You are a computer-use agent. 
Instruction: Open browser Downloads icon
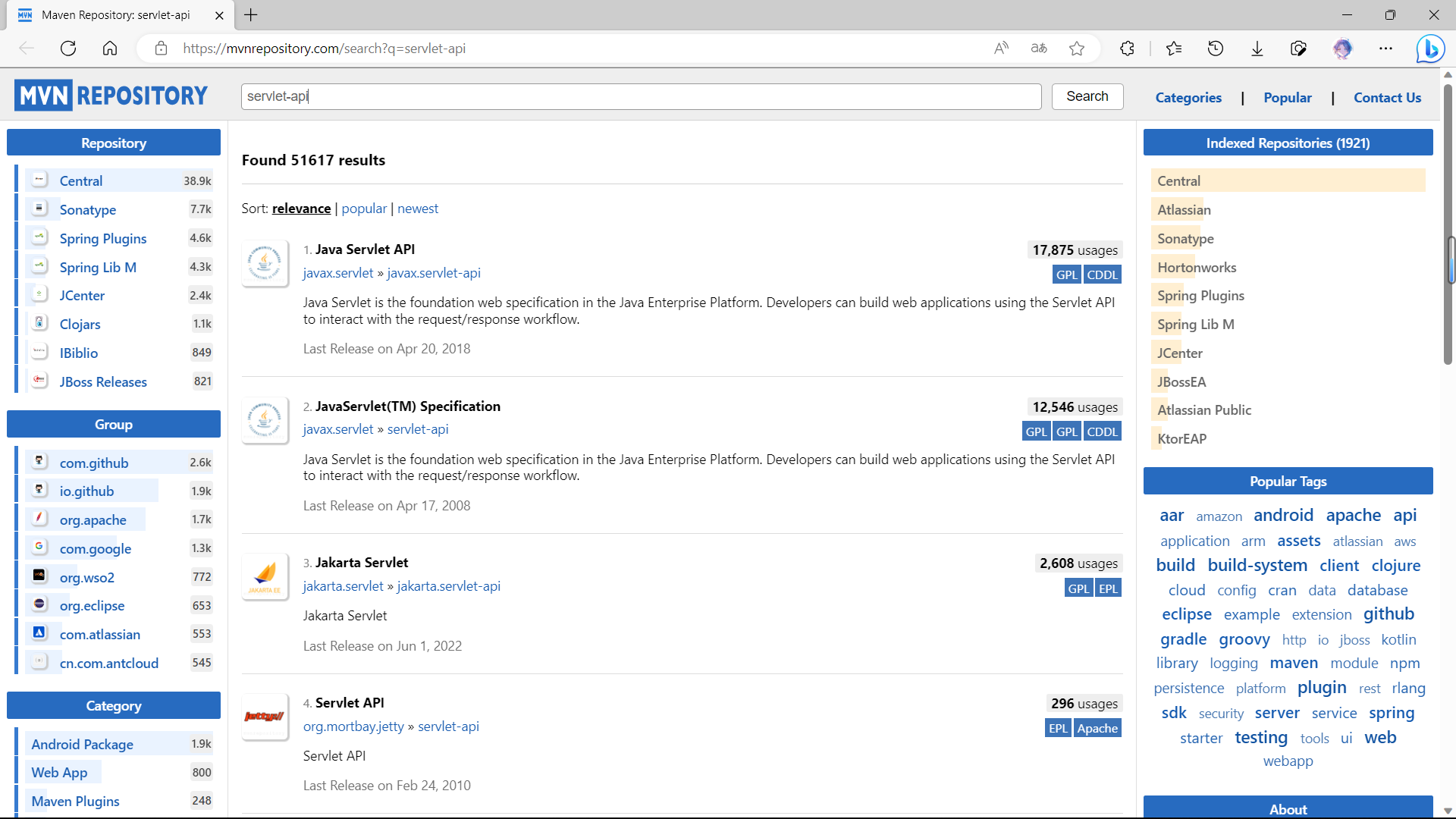[x=1257, y=49]
